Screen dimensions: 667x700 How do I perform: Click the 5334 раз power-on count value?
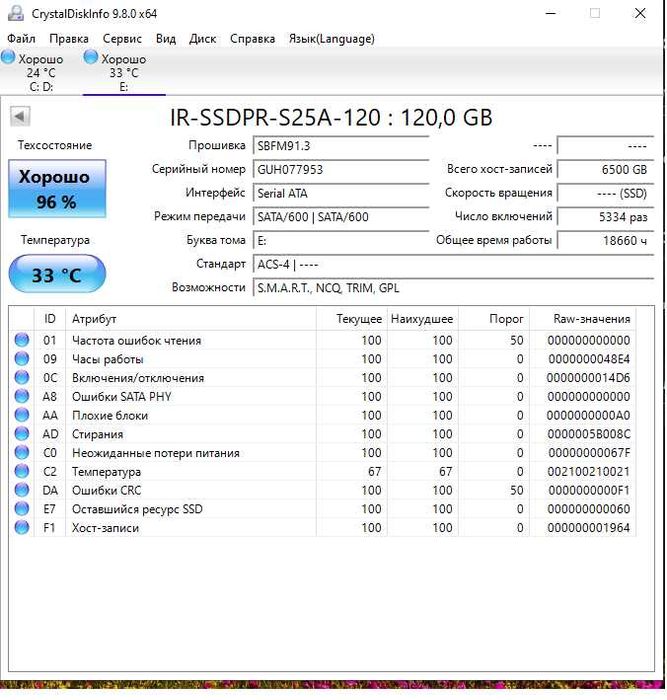[605, 217]
